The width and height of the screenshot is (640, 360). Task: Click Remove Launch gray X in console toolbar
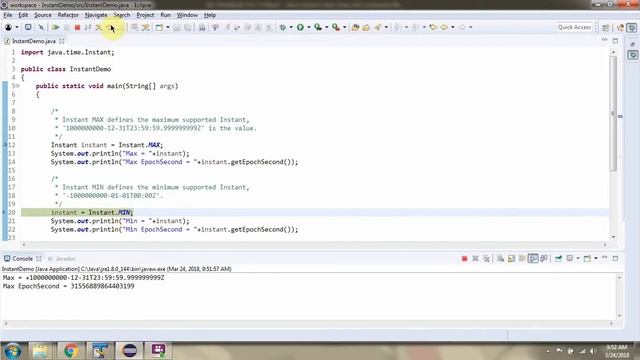(x=475, y=258)
